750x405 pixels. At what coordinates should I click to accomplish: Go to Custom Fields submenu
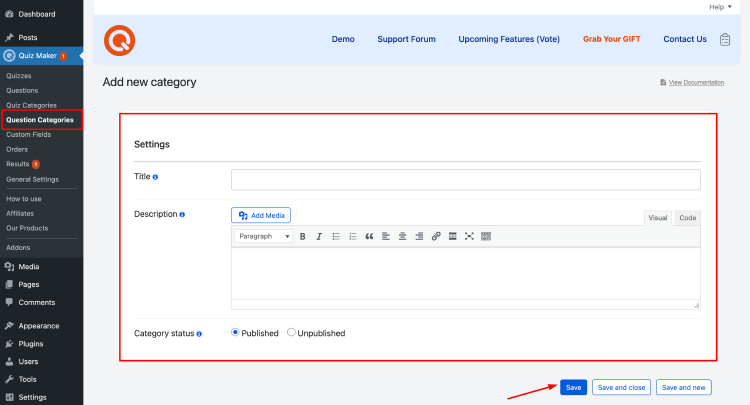coord(28,135)
